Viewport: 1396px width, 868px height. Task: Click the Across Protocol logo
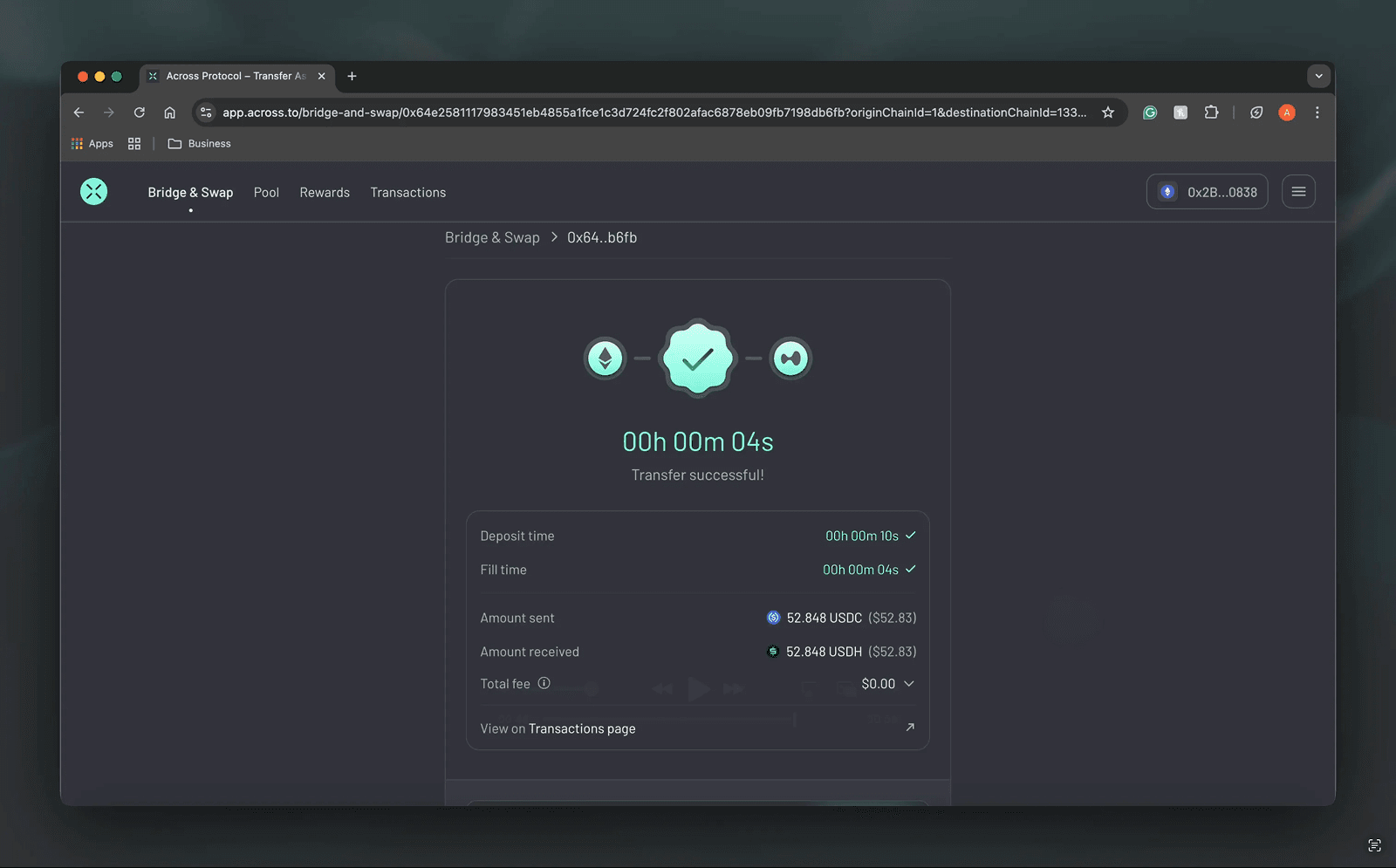coord(94,192)
